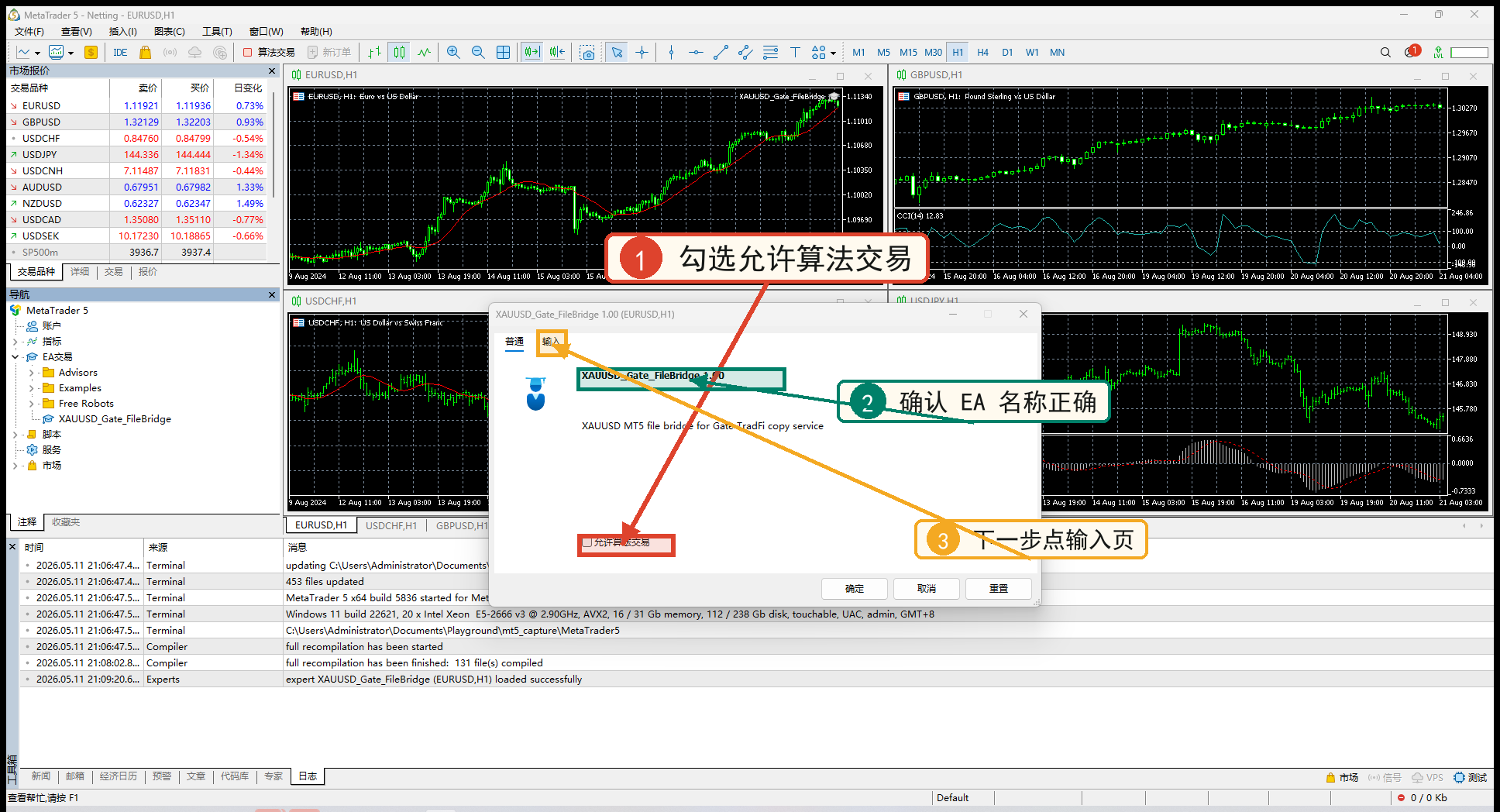Select the vertical line drawing tool
Screen dimensions: 1500x812
click(671, 53)
